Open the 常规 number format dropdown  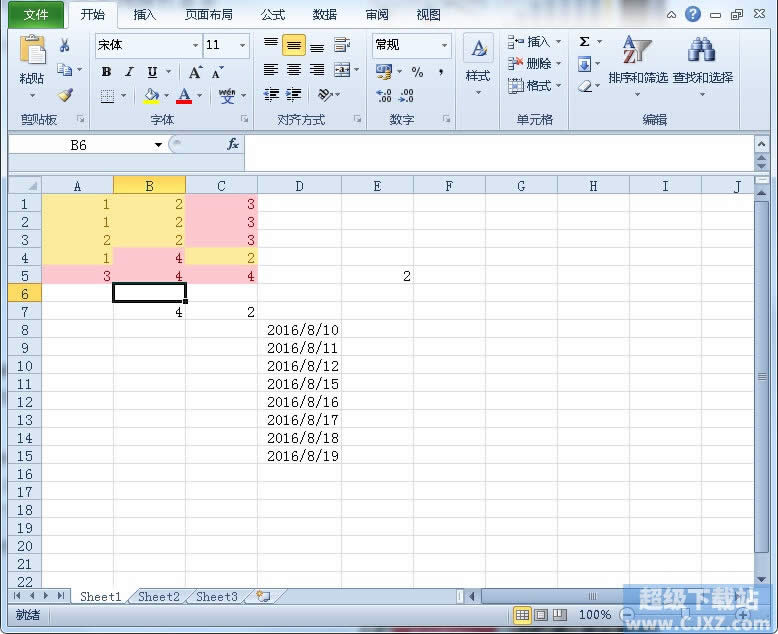pos(445,45)
